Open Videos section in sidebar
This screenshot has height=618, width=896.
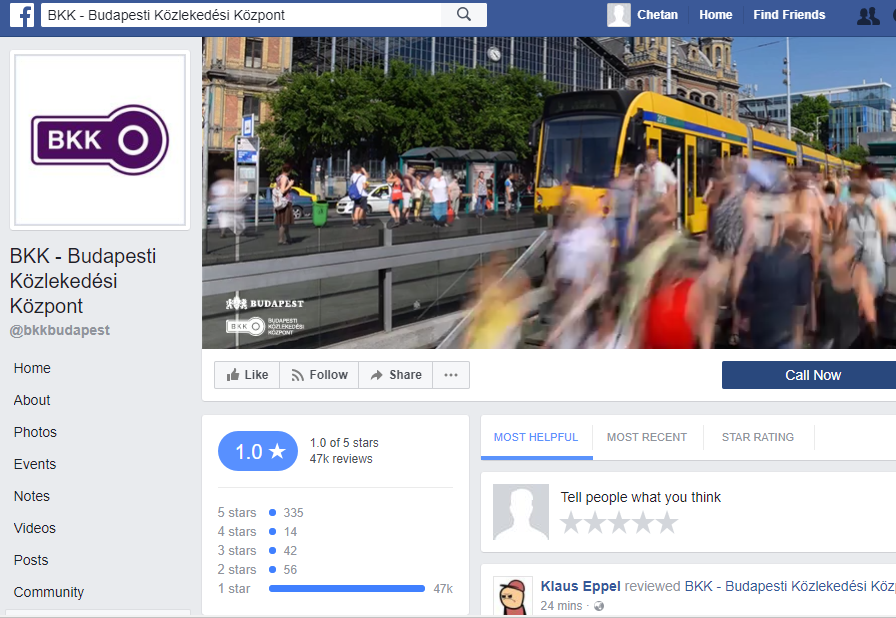(x=35, y=528)
